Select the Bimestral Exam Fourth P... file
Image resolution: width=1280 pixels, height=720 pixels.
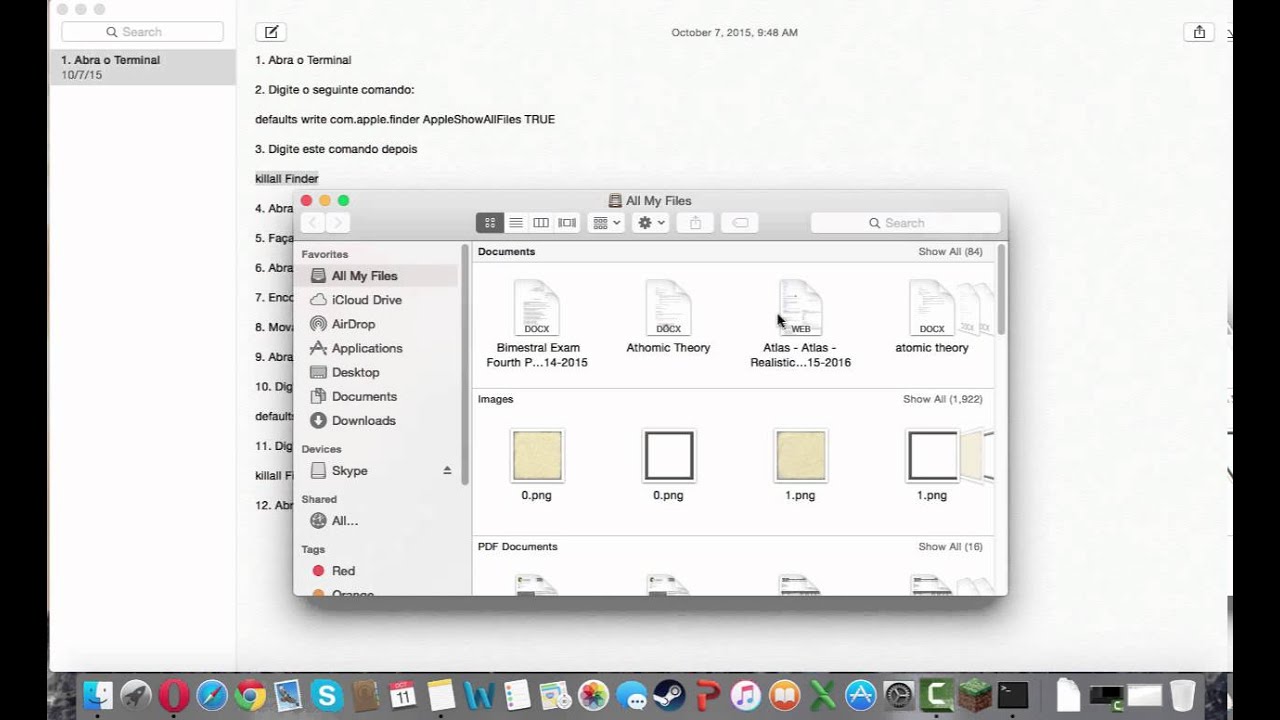[537, 325]
